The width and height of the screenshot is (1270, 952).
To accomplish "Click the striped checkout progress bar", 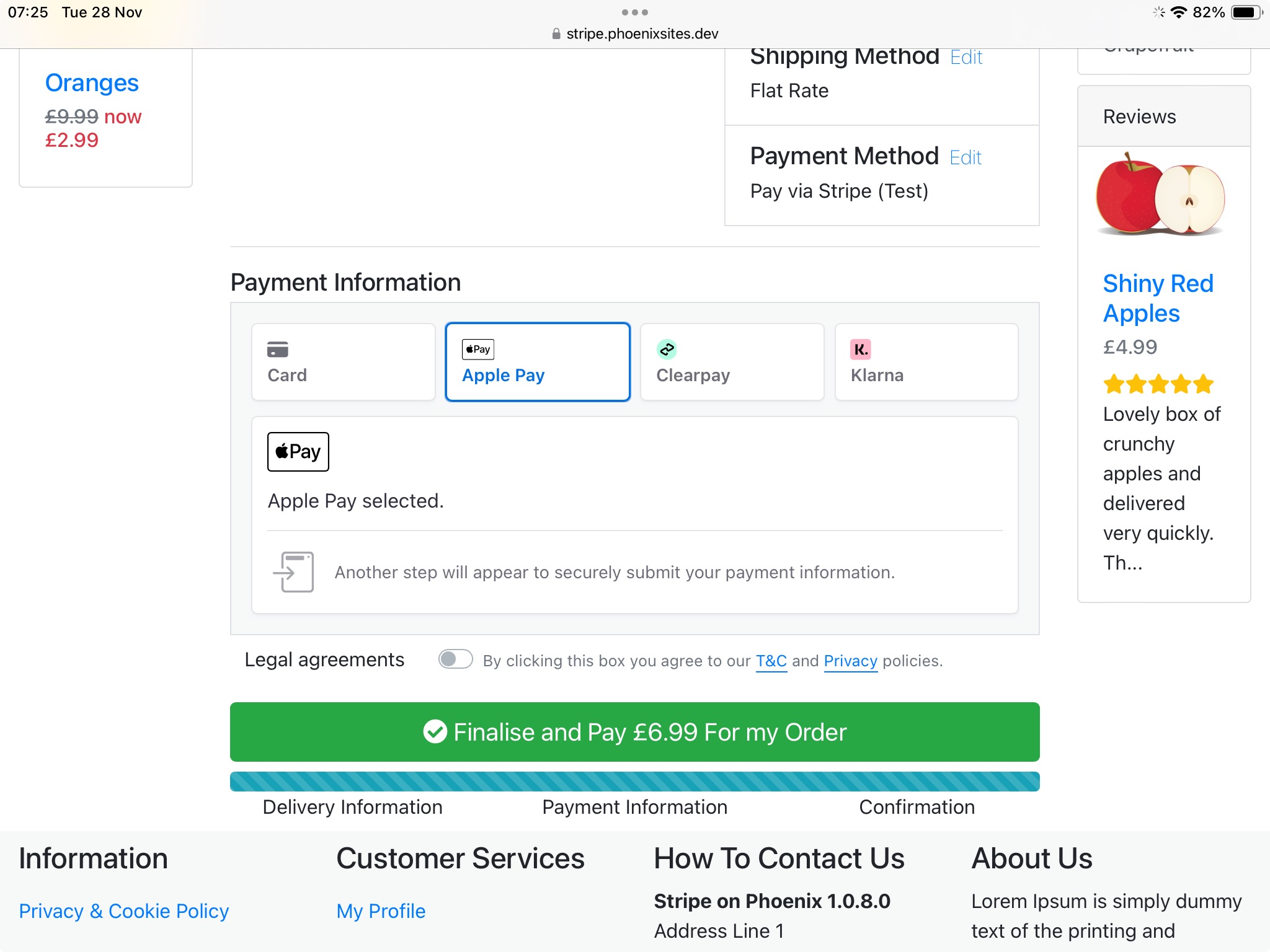I will 635,782.
